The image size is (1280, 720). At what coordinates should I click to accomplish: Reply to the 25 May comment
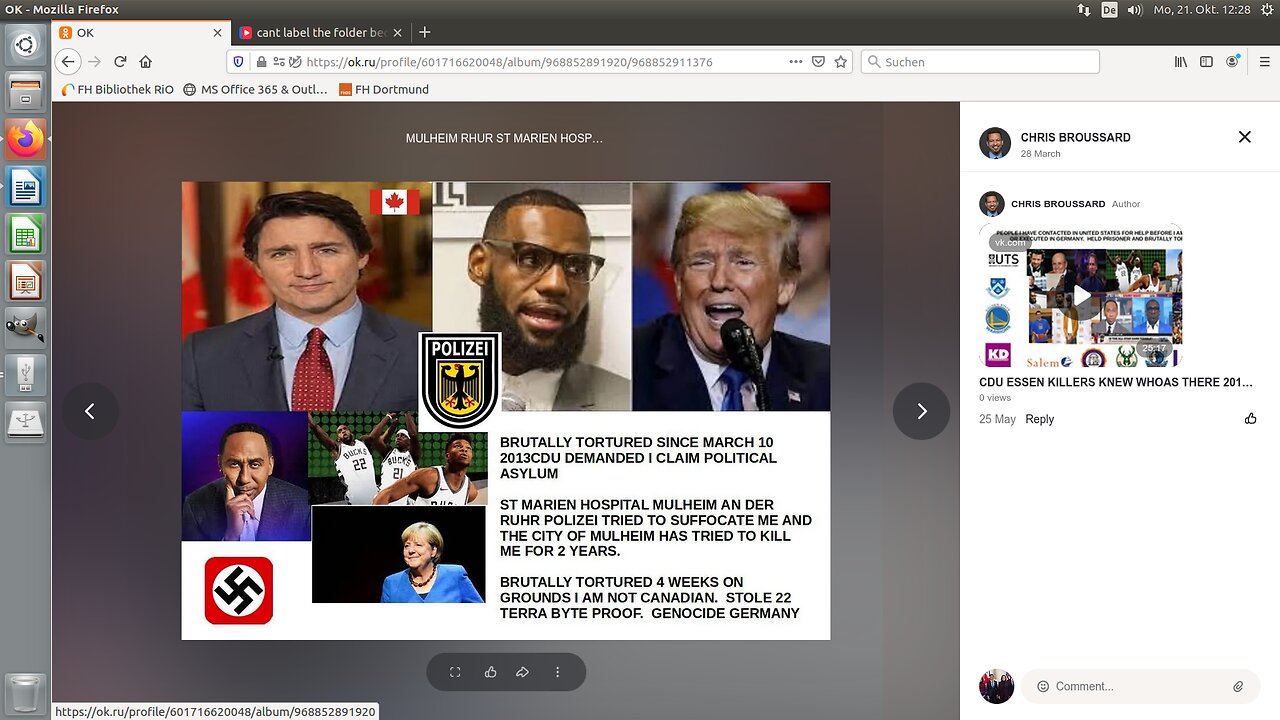[x=1040, y=419]
